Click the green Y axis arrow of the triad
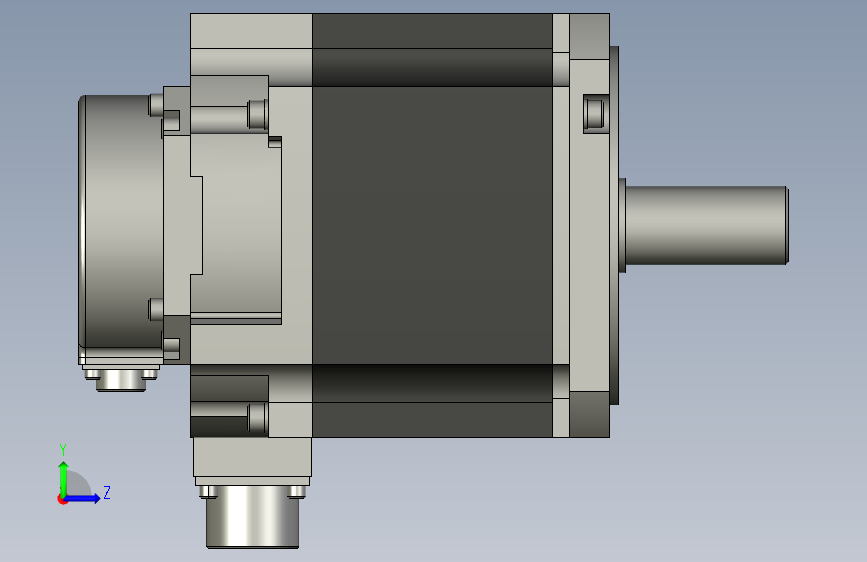The height and width of the screenshot is (562, 867). point(63,478)
